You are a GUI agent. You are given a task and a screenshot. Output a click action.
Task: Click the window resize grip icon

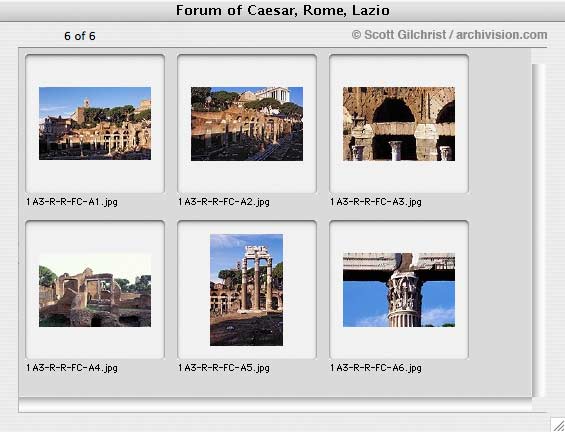(558, 424)
